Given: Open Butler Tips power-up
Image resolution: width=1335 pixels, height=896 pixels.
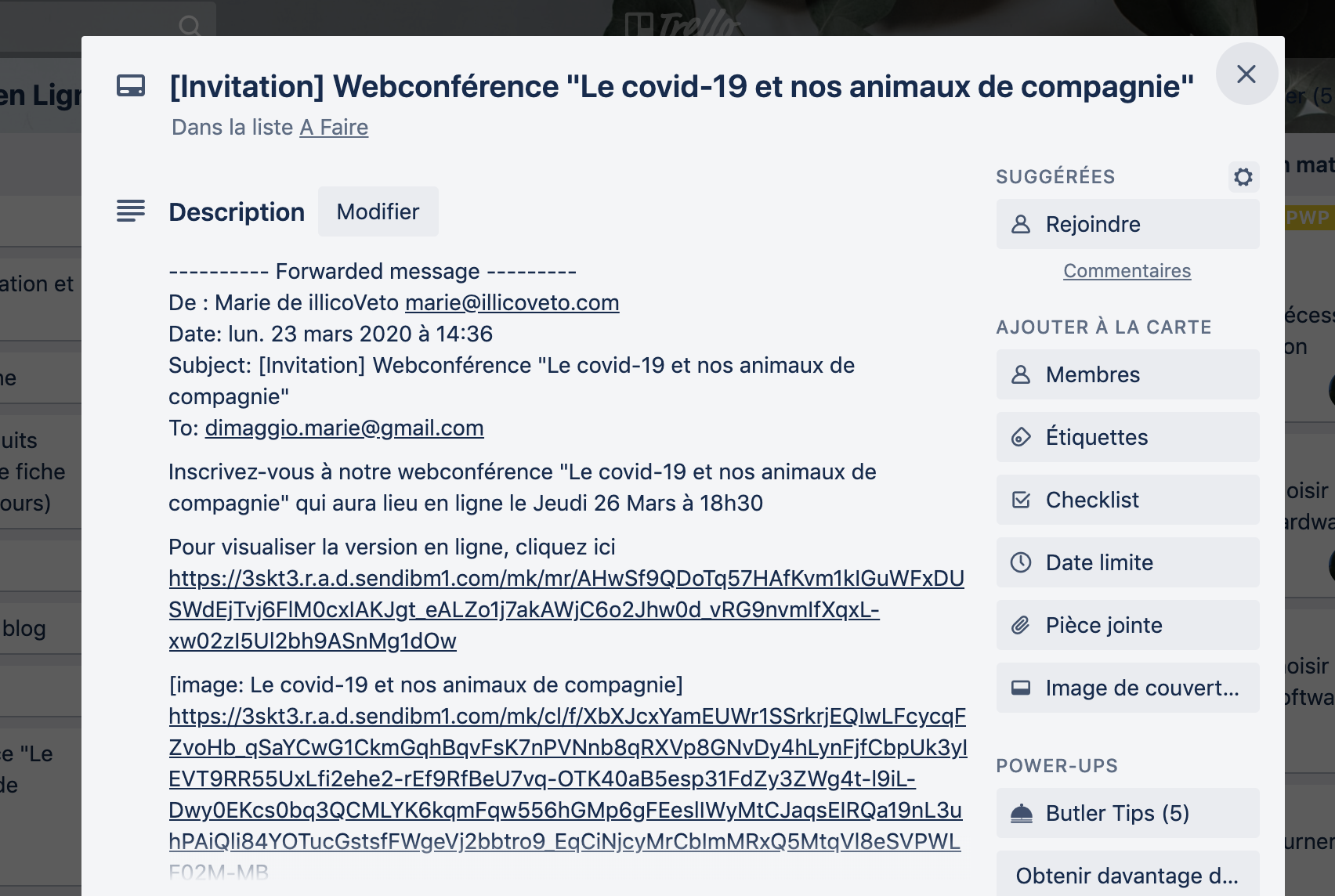Looking at the screenshot, I should point(1127,814).
